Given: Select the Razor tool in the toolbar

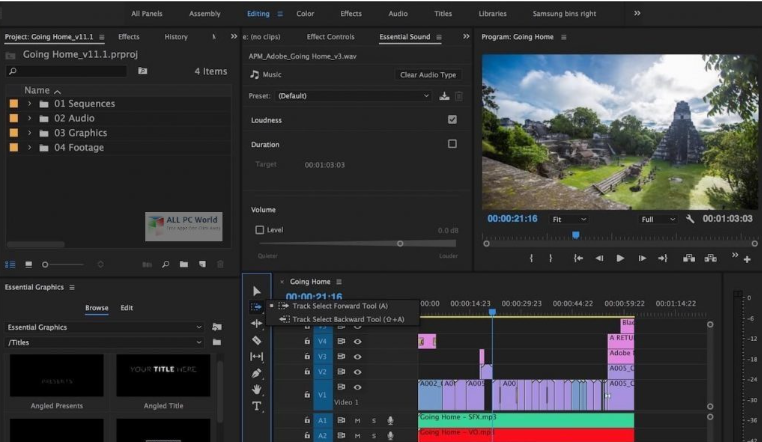Looking at the screenshot, I should pyautogui.click(x=256, y=340).
